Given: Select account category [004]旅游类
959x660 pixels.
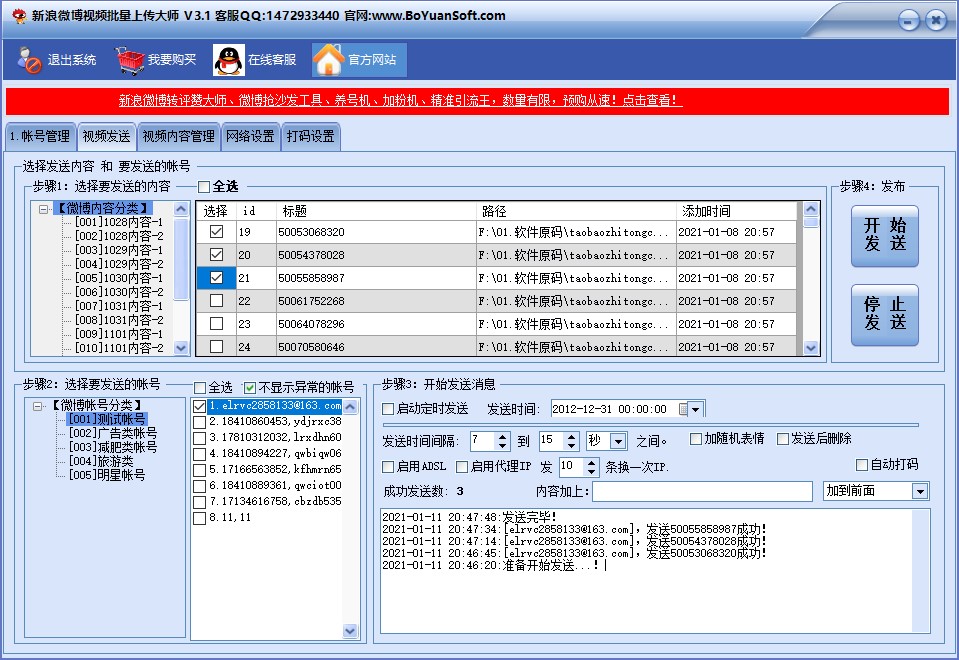Looking at the screenshot, I should pos(101,461).
